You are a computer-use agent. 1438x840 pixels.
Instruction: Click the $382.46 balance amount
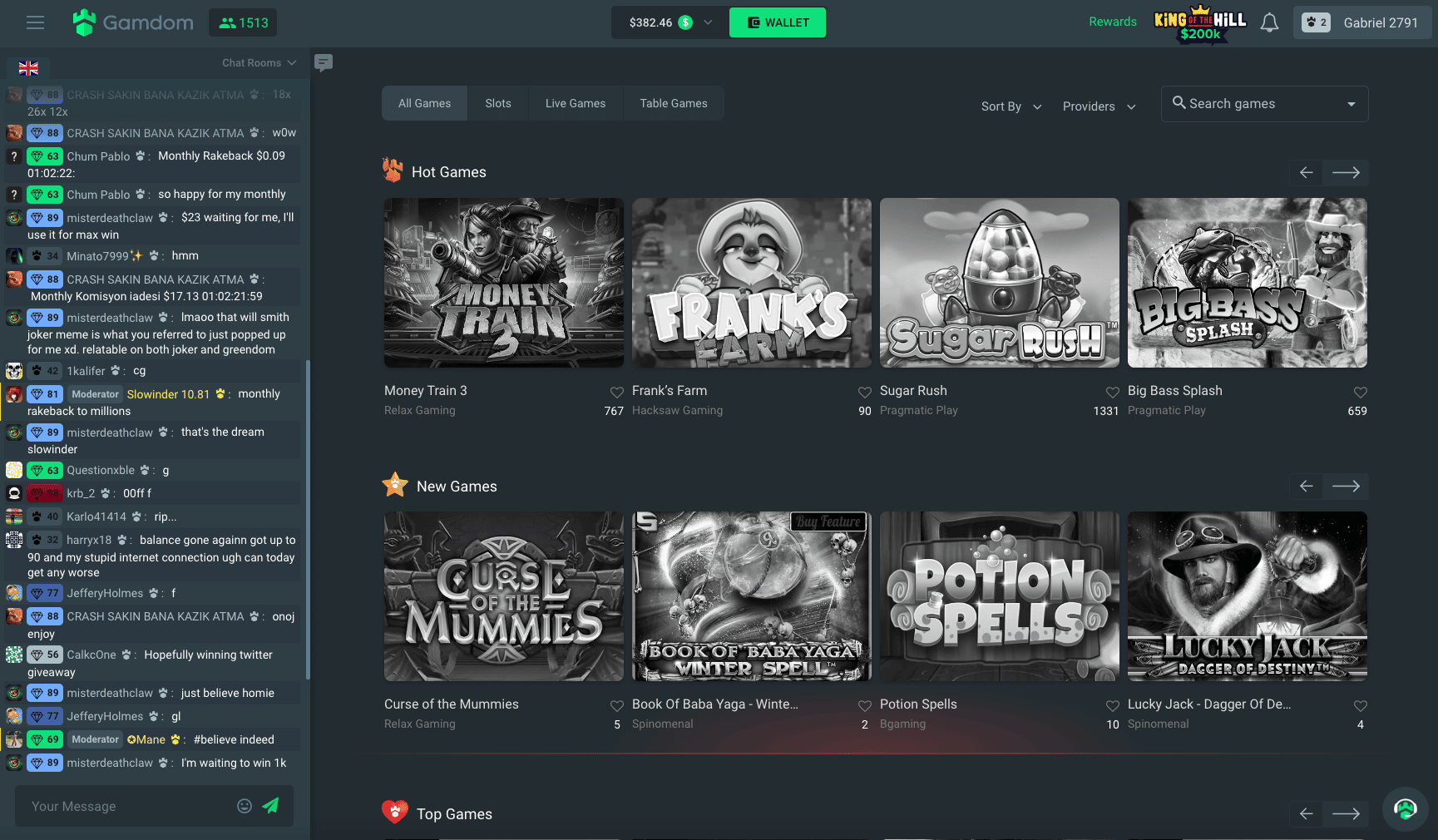point(650,22)
